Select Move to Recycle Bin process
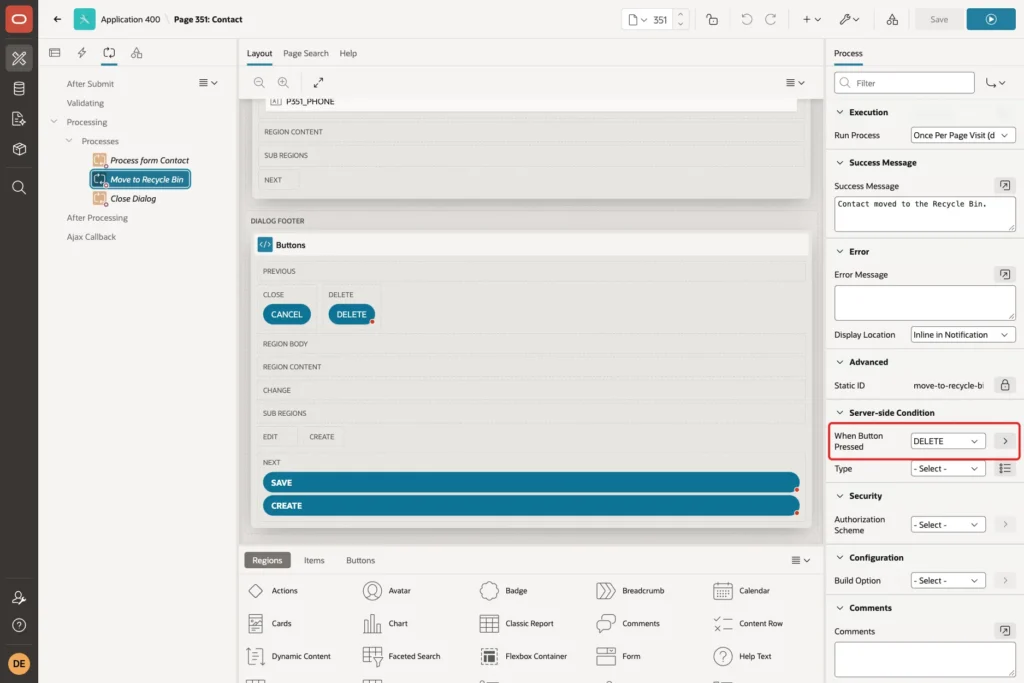The width and height of the screenshot is (1024, 683). (140, 179)
